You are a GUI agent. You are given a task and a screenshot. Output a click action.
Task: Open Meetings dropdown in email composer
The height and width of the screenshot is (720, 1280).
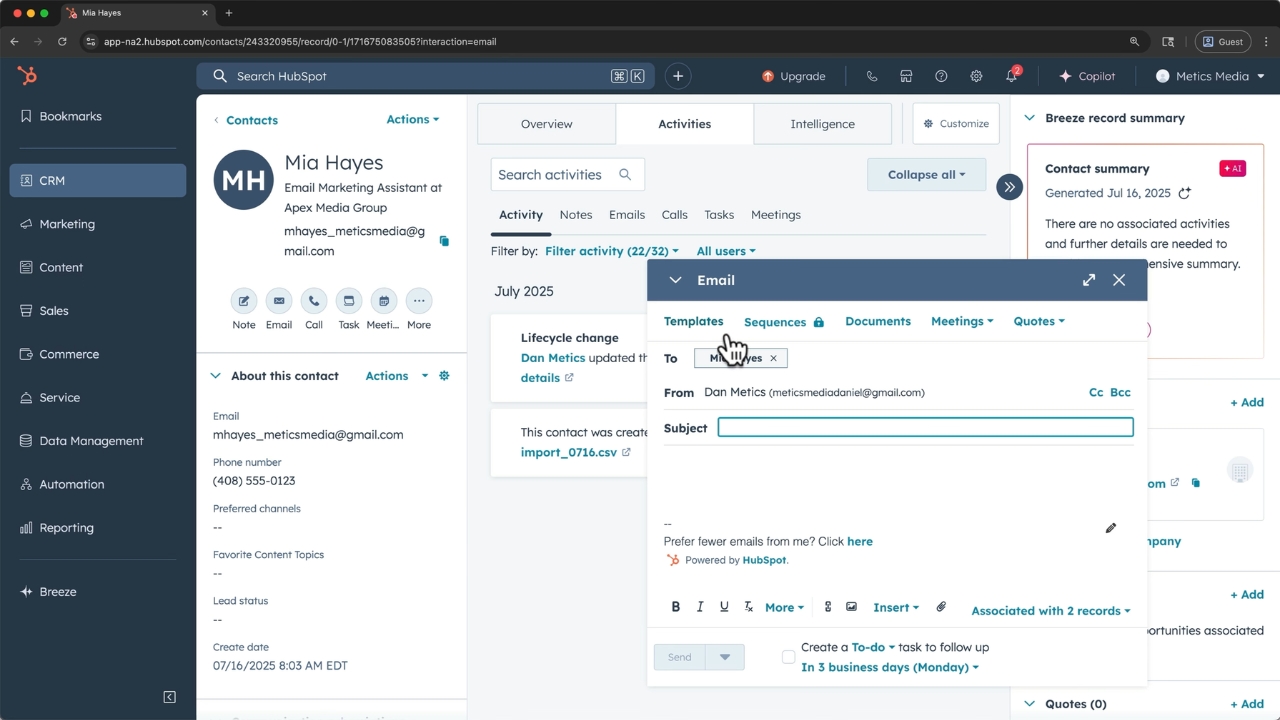click(962, 321)
